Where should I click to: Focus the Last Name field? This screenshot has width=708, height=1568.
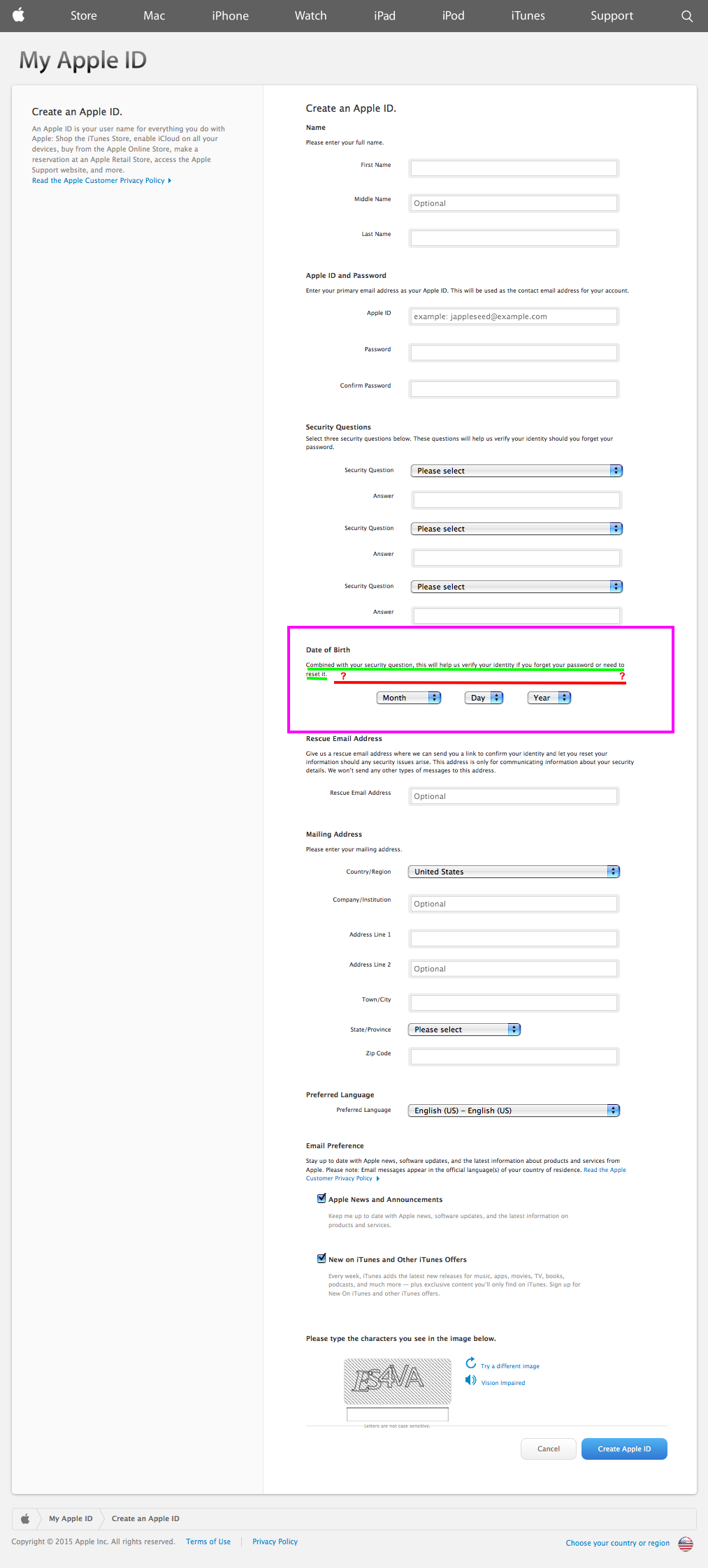[514, 238]
